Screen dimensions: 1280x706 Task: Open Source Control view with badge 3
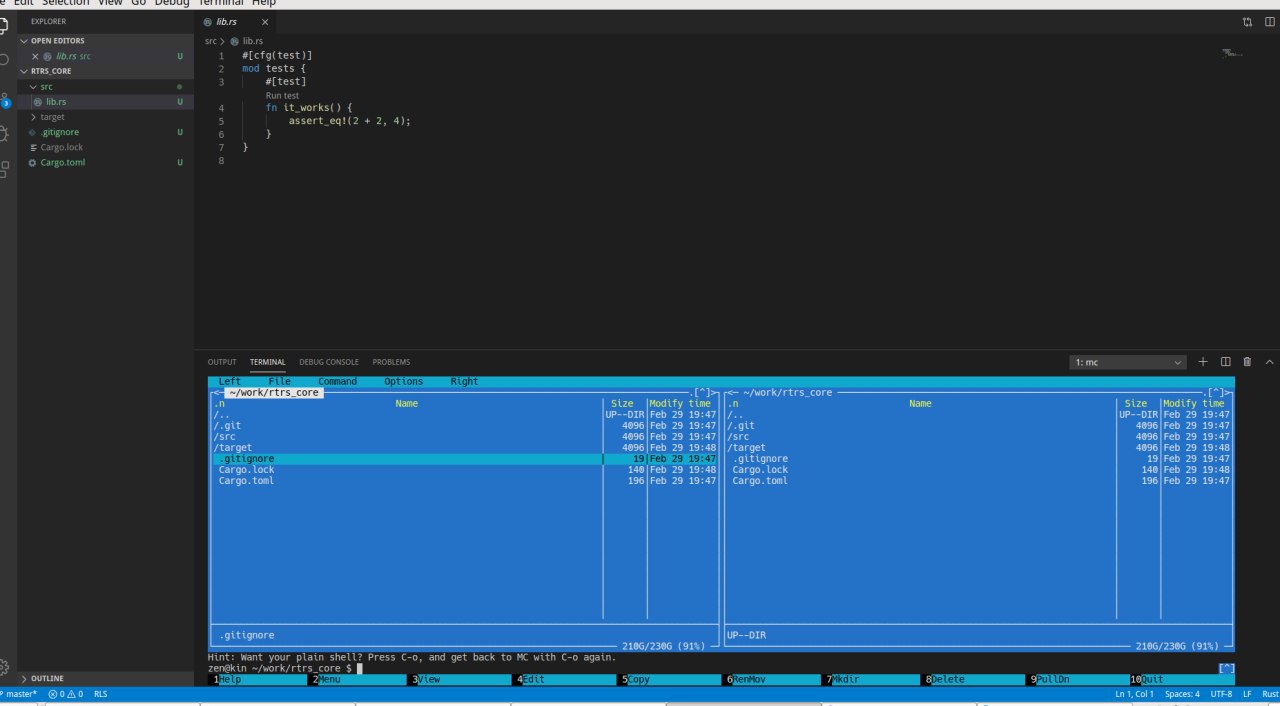[4, 99]
